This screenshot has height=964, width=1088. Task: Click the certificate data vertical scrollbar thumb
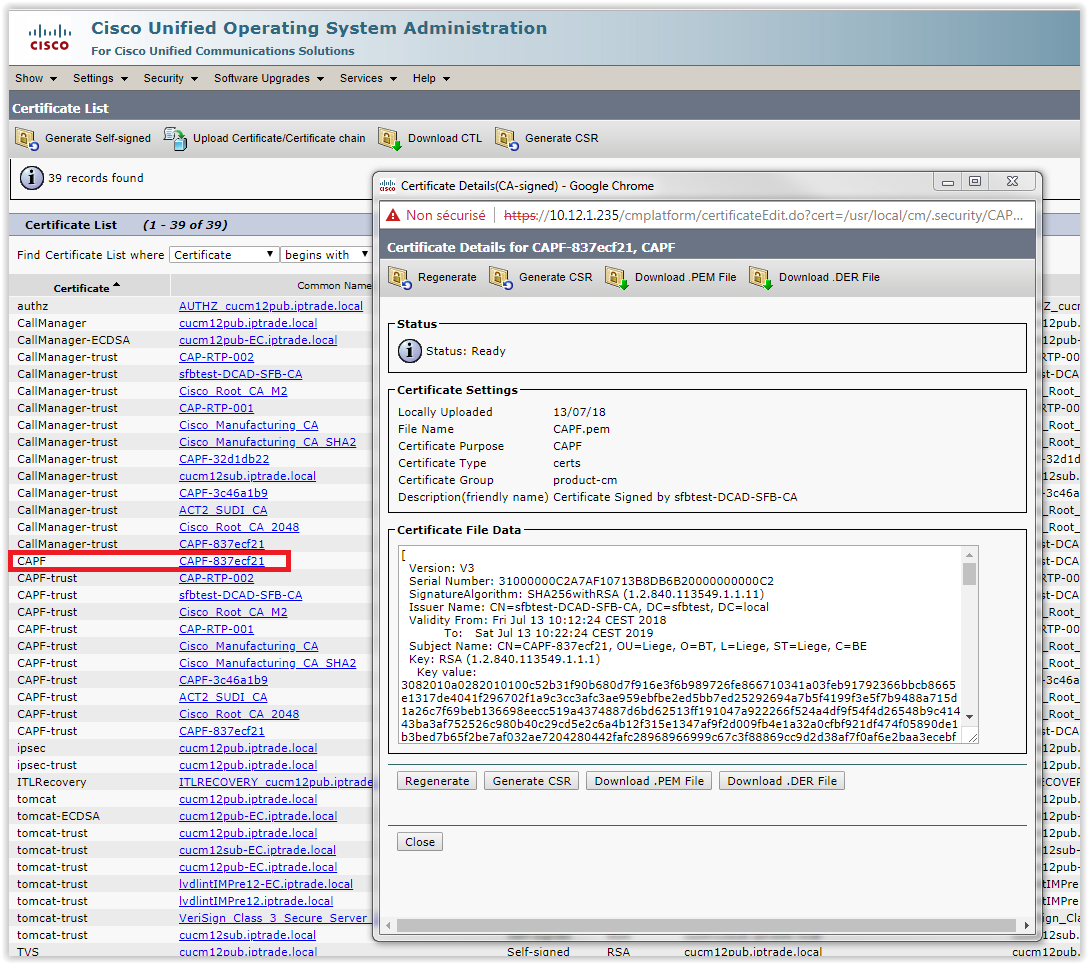coord(969,574)
